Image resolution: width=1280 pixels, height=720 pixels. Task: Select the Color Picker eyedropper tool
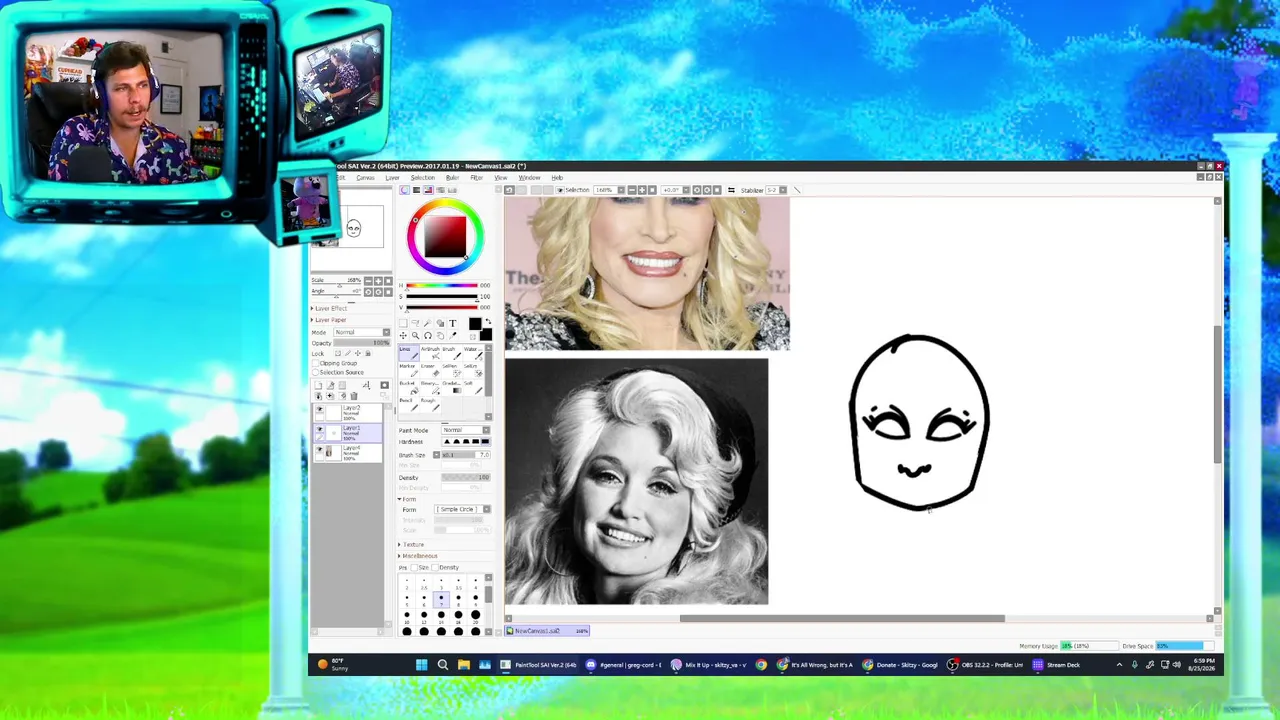452,335
